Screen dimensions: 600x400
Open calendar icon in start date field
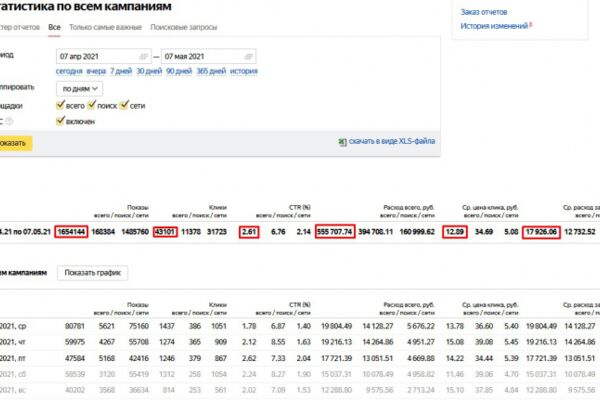[143, 57]
